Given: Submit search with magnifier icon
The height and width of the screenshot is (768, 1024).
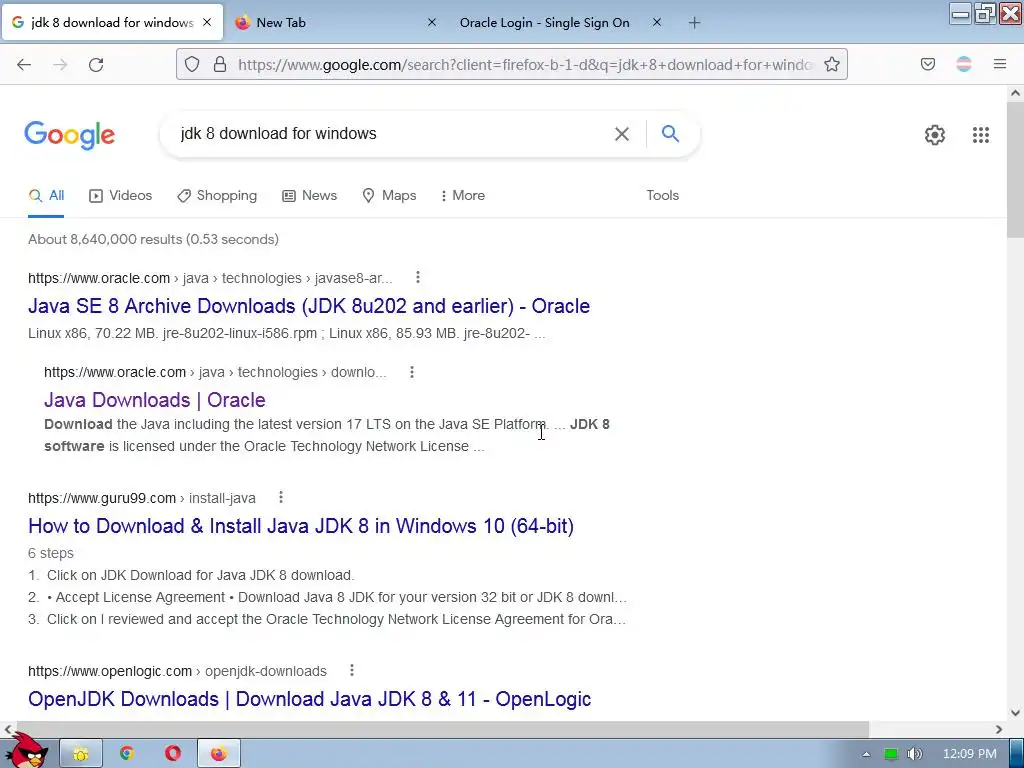Looking at the screenshot, I should coord(670,133).
